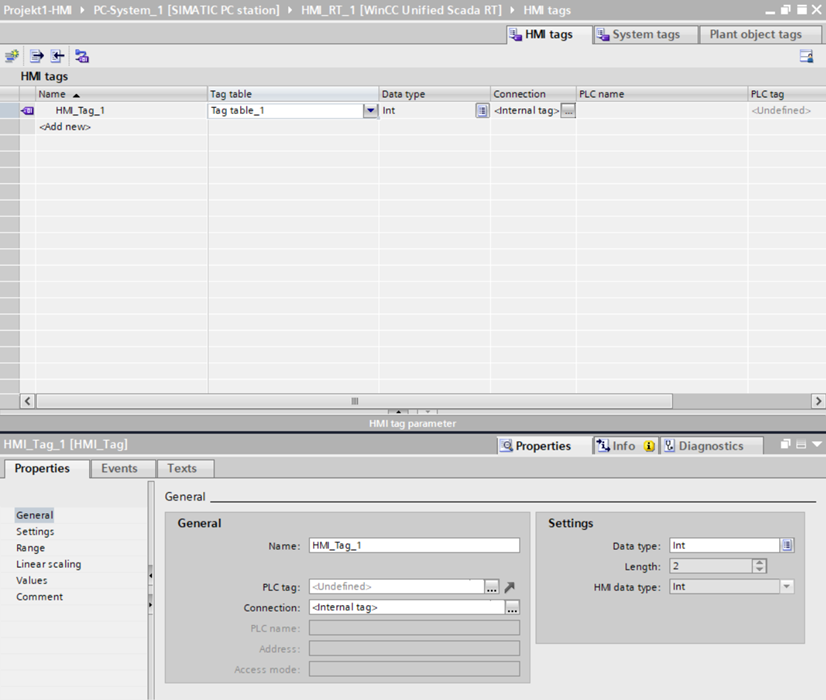The image size is (826, 700).
Task: Click the horizontal scrollbar of the tag table
Action: 354,401
